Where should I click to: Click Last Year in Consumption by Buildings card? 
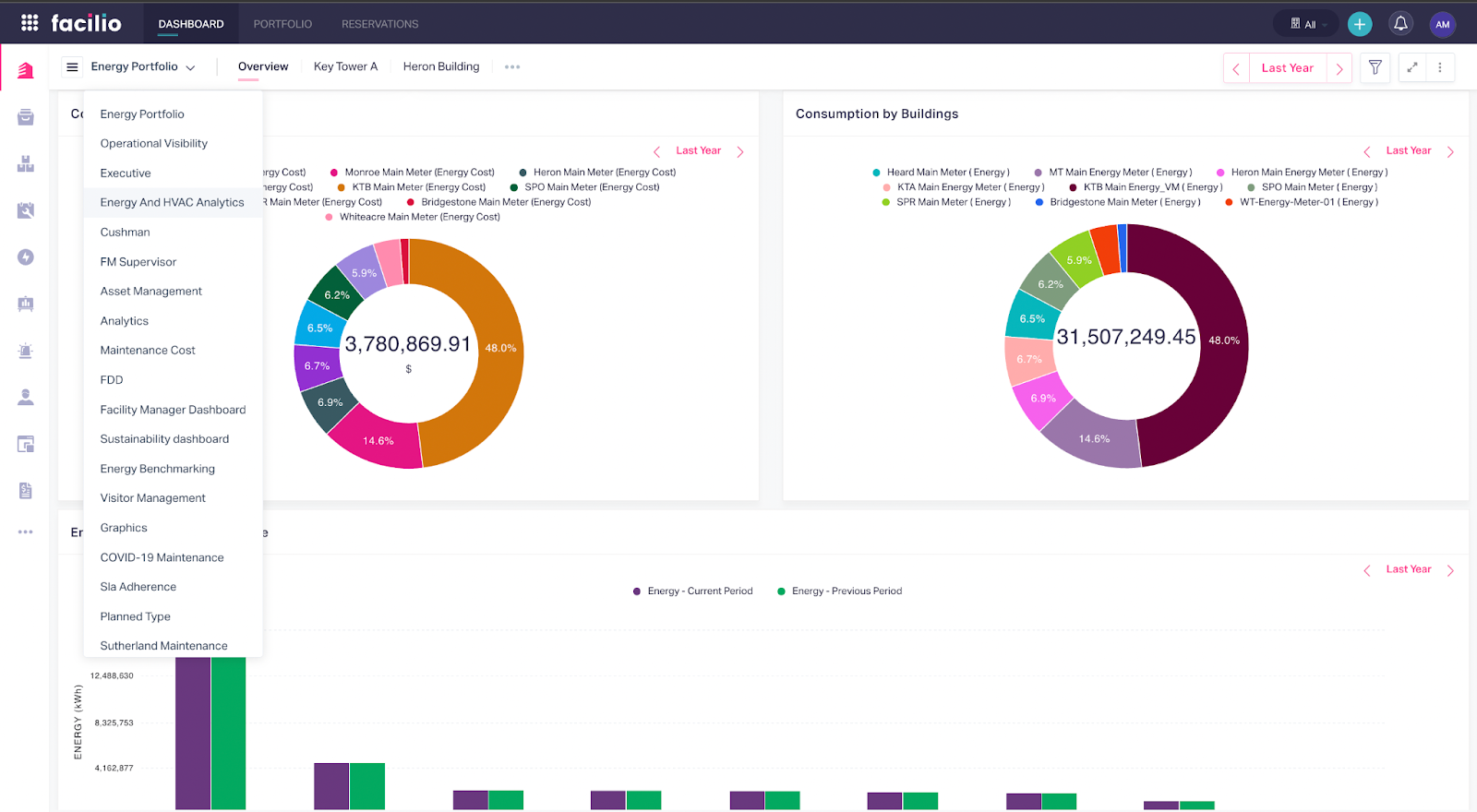[x=1409, y=150]
